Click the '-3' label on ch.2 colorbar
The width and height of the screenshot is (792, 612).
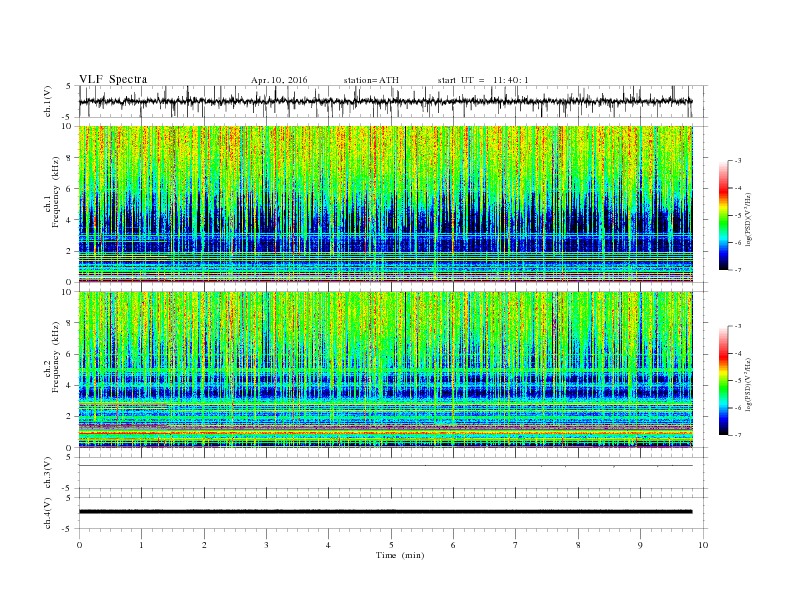point(737,326)
